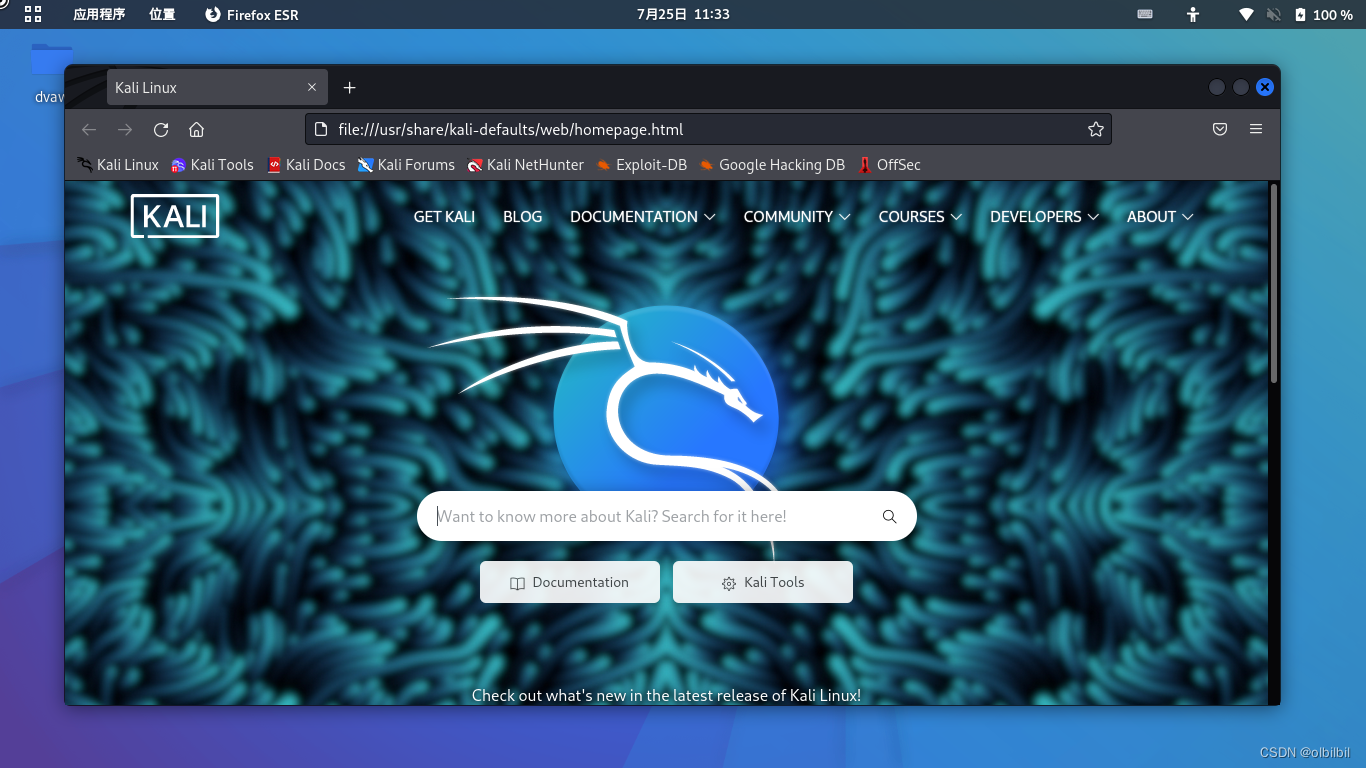Expand the DOCUMENTATION dropdown
The width and height of the screenshot is (1366, 768).
(643, 217)
